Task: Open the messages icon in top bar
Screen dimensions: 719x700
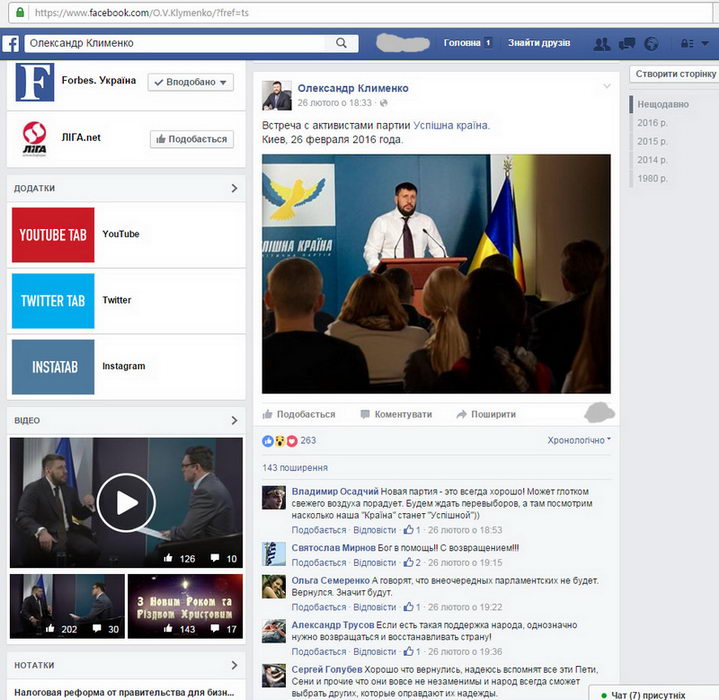Action: [627, 44]
